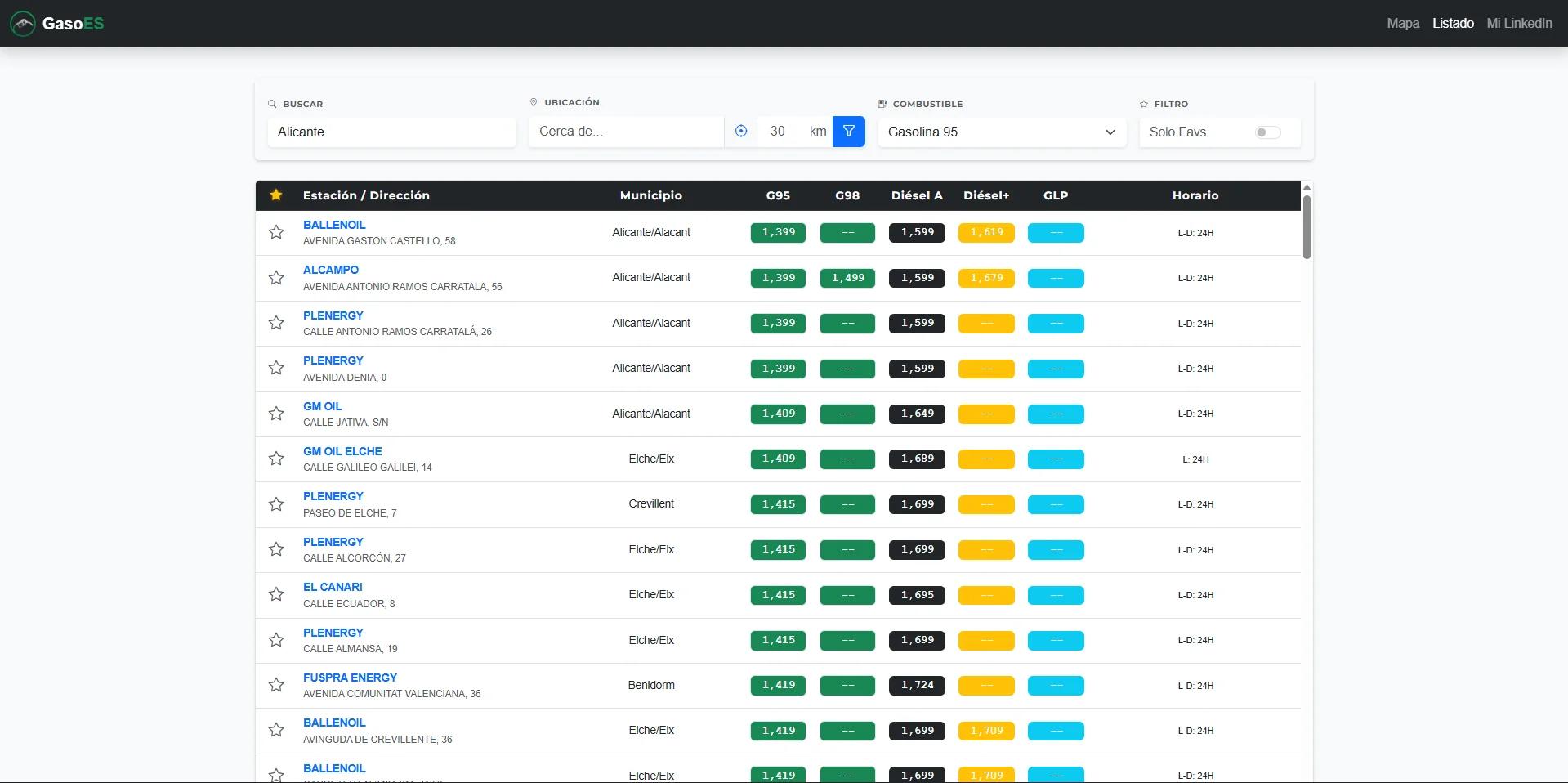This screenshot has height=783, width=1568.
Task: Click EL CANARI Diésel A 1,695
Action: click(917, 595)
